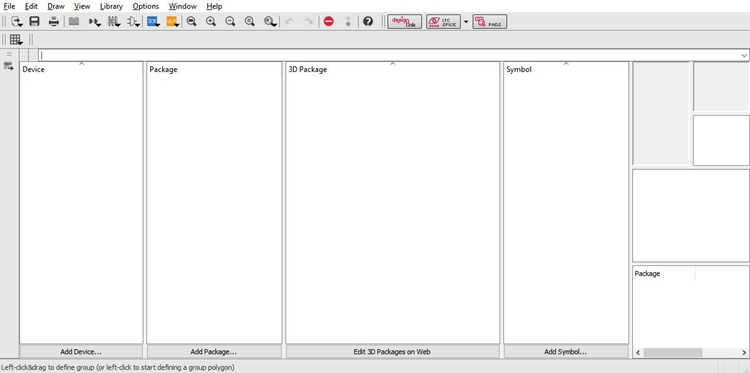The image size is (750, 373).
Task: Open Help with the question mark icon
Action: [x=368, y=22]
